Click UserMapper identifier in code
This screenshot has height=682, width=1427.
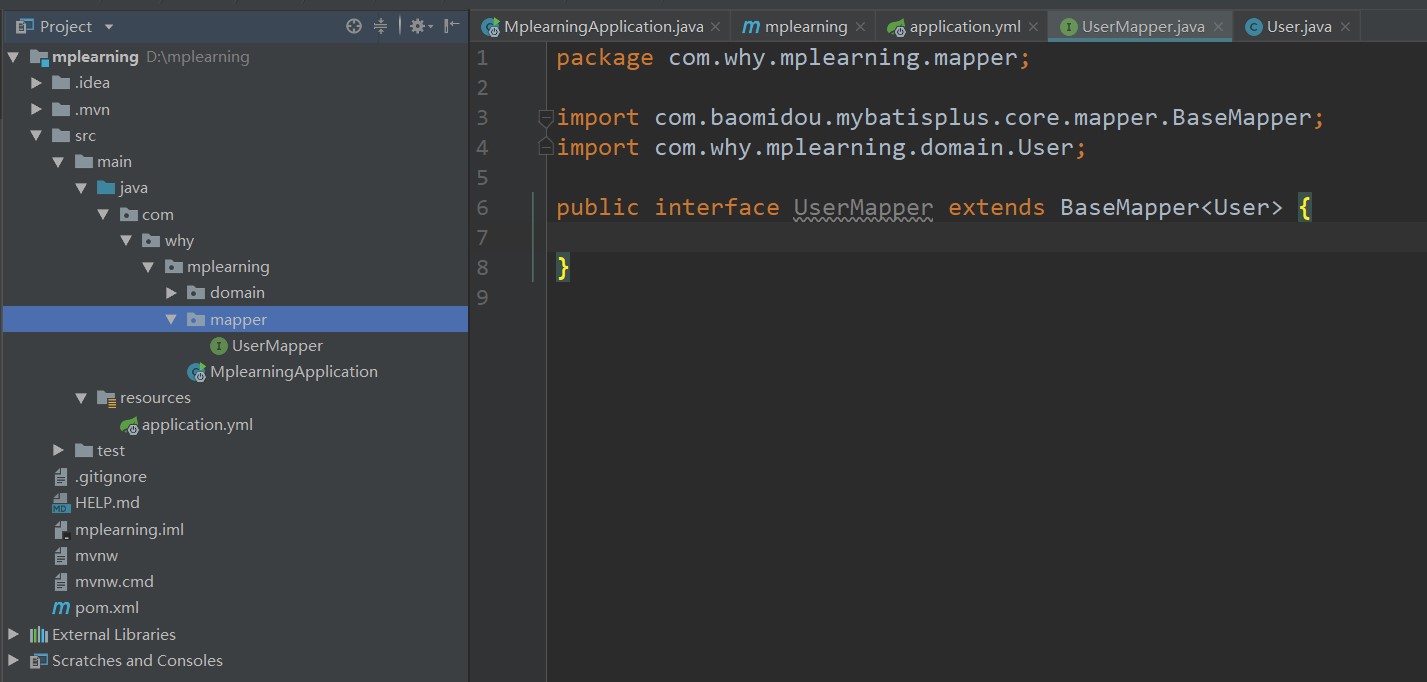(863, 207)
